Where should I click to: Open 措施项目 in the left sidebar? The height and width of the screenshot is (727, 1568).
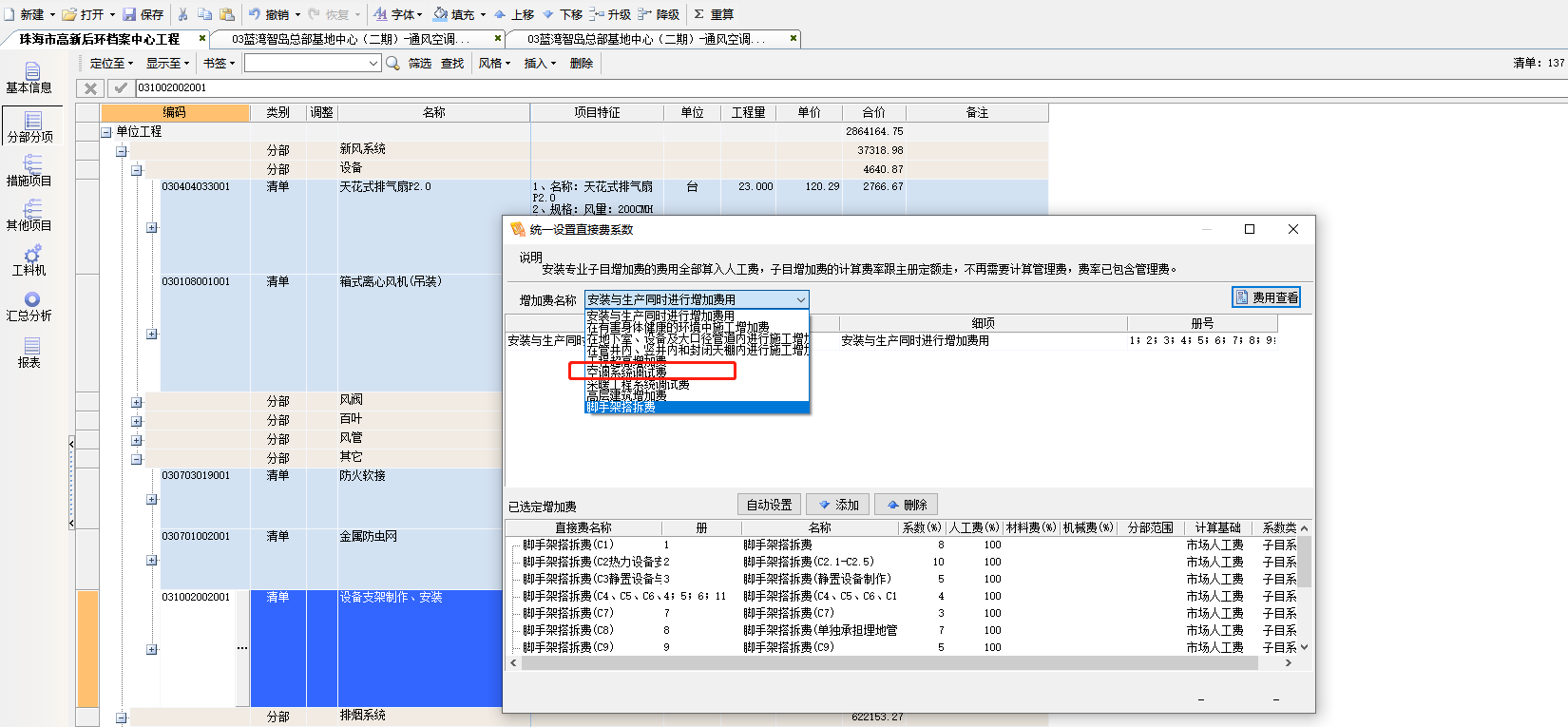pos(29,171)
